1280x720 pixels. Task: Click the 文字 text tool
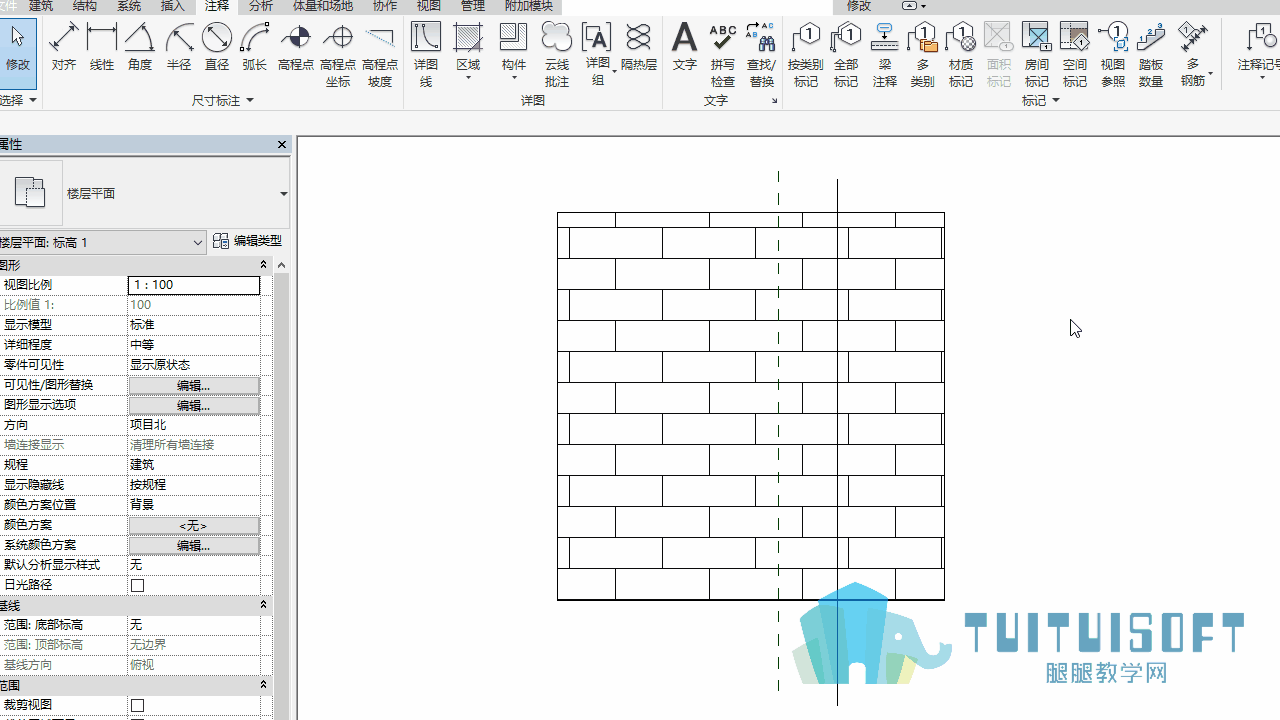[x=684, y=48]
